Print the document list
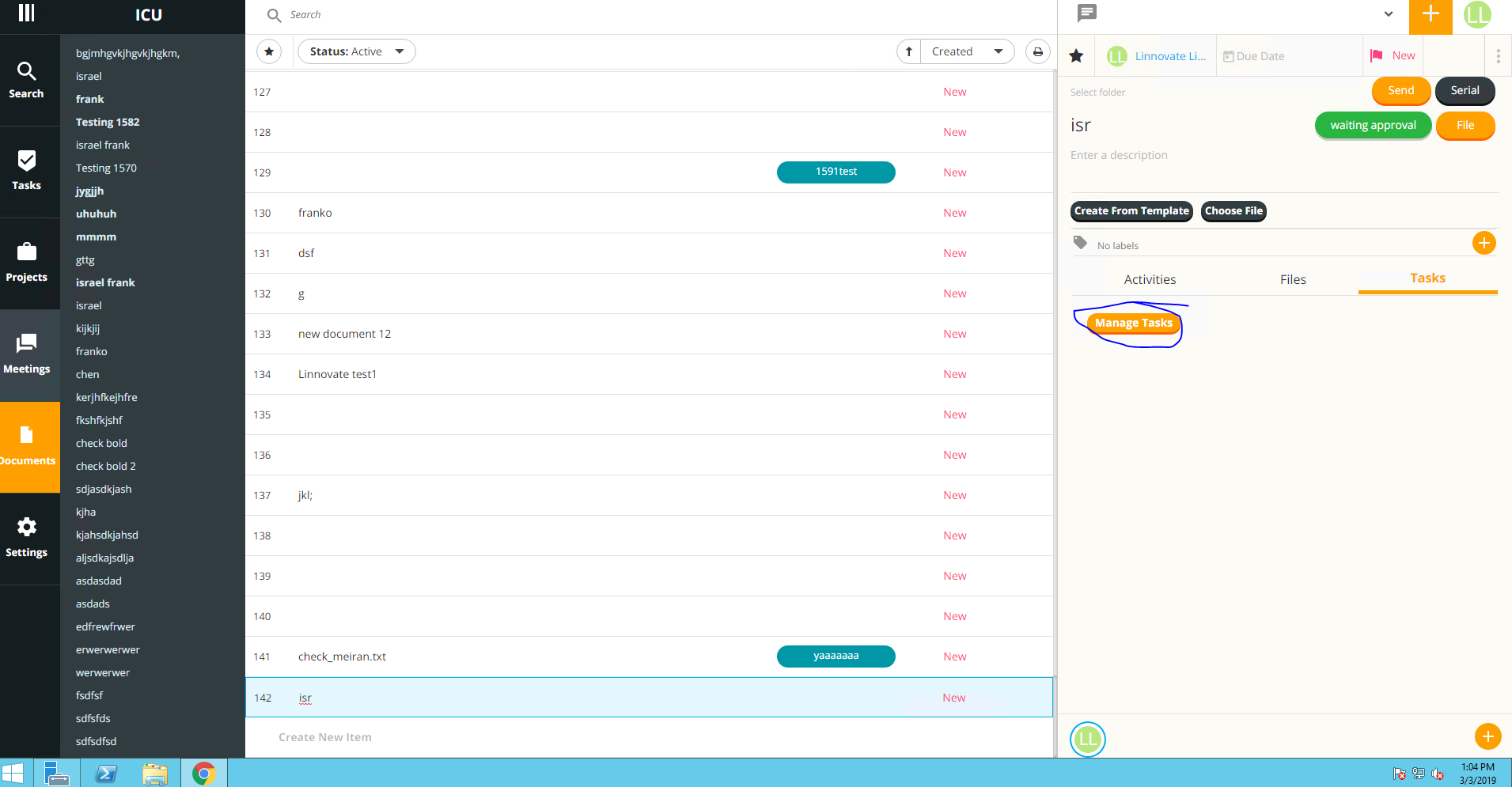The width and height of the screenshot is (1512, 787). [1038, 51]
